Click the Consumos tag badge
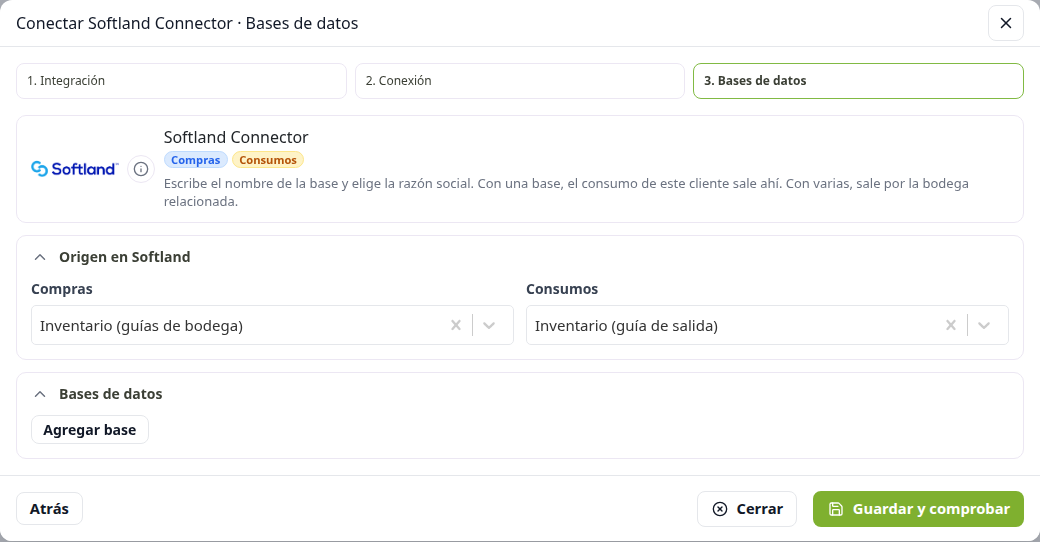The width and height of the screenshot is (1040, 542). pyautogui.click(x=268, y=160)
